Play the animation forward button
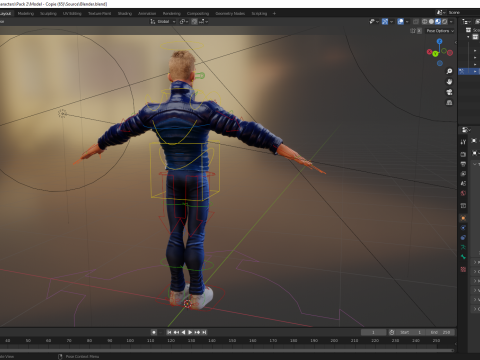Image resolution: width=480 pixels, height=360 pixels. (190, 332)
